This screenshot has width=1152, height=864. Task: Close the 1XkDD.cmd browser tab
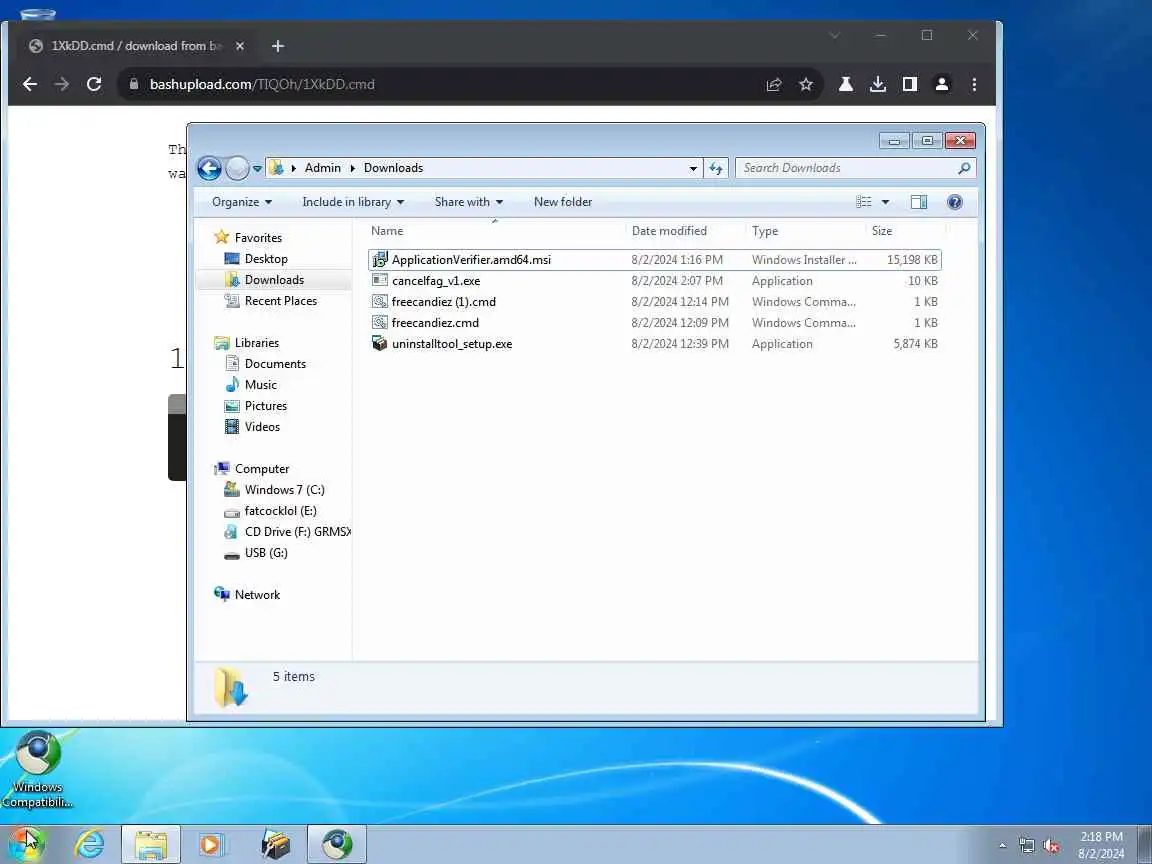(240, 46)
